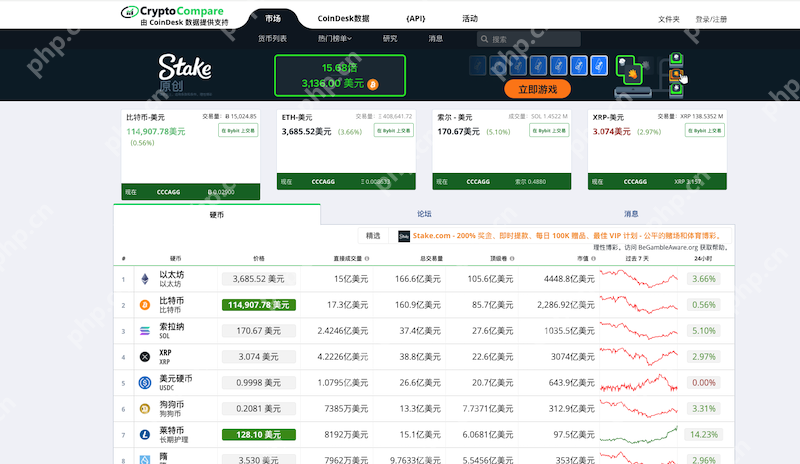
Task: Click the 3.074美元 price on XRP card
Action: click(612, 132)
